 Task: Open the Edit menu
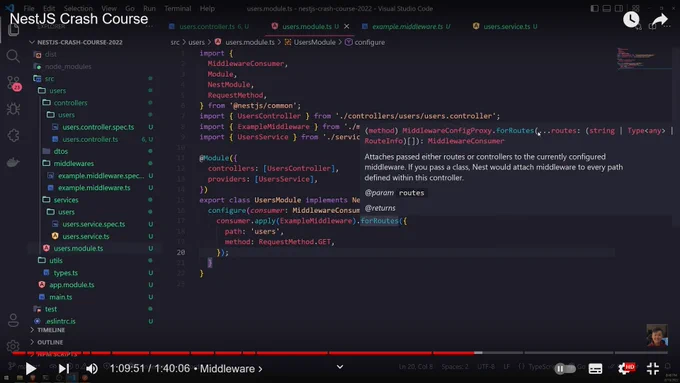49,8
